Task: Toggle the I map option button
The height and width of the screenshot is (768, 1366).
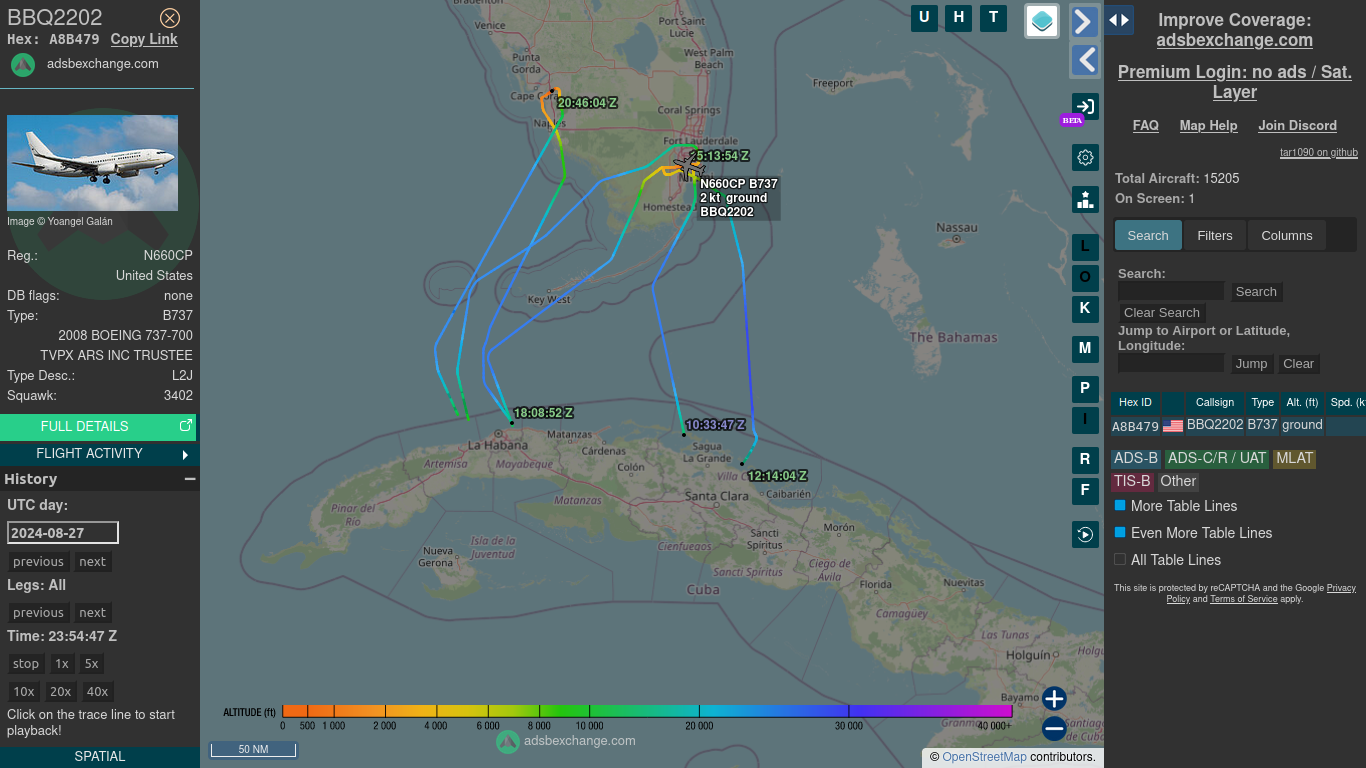Action: tap(1085, 420)
